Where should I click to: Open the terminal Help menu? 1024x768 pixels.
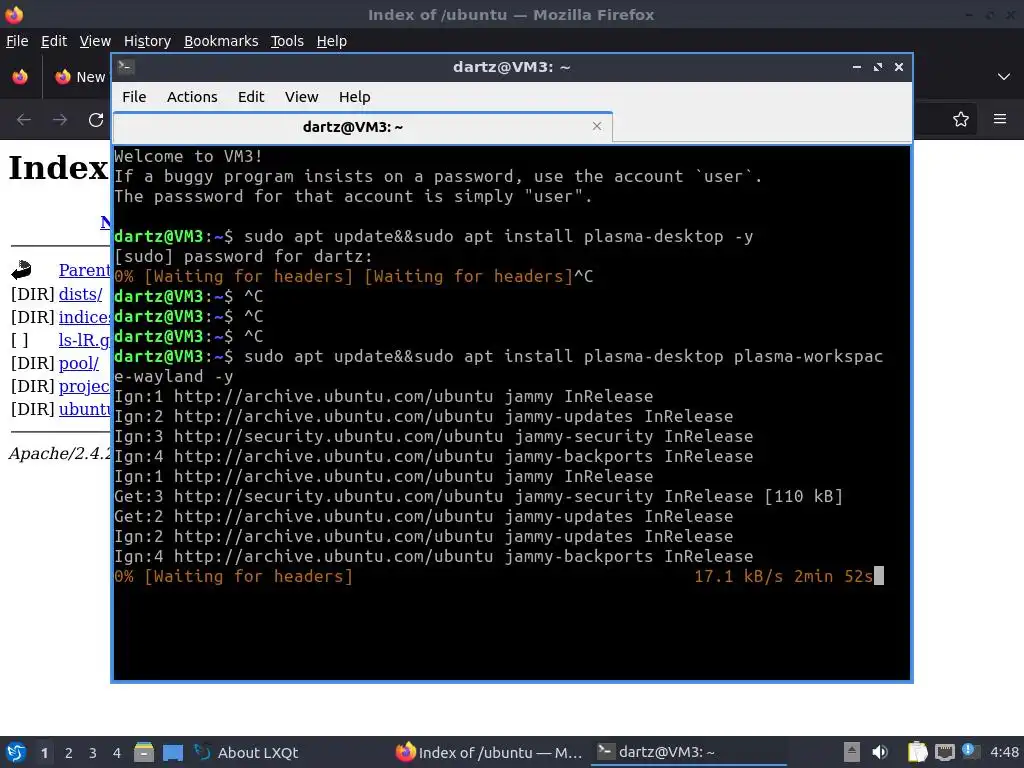(x=355, y=97)
